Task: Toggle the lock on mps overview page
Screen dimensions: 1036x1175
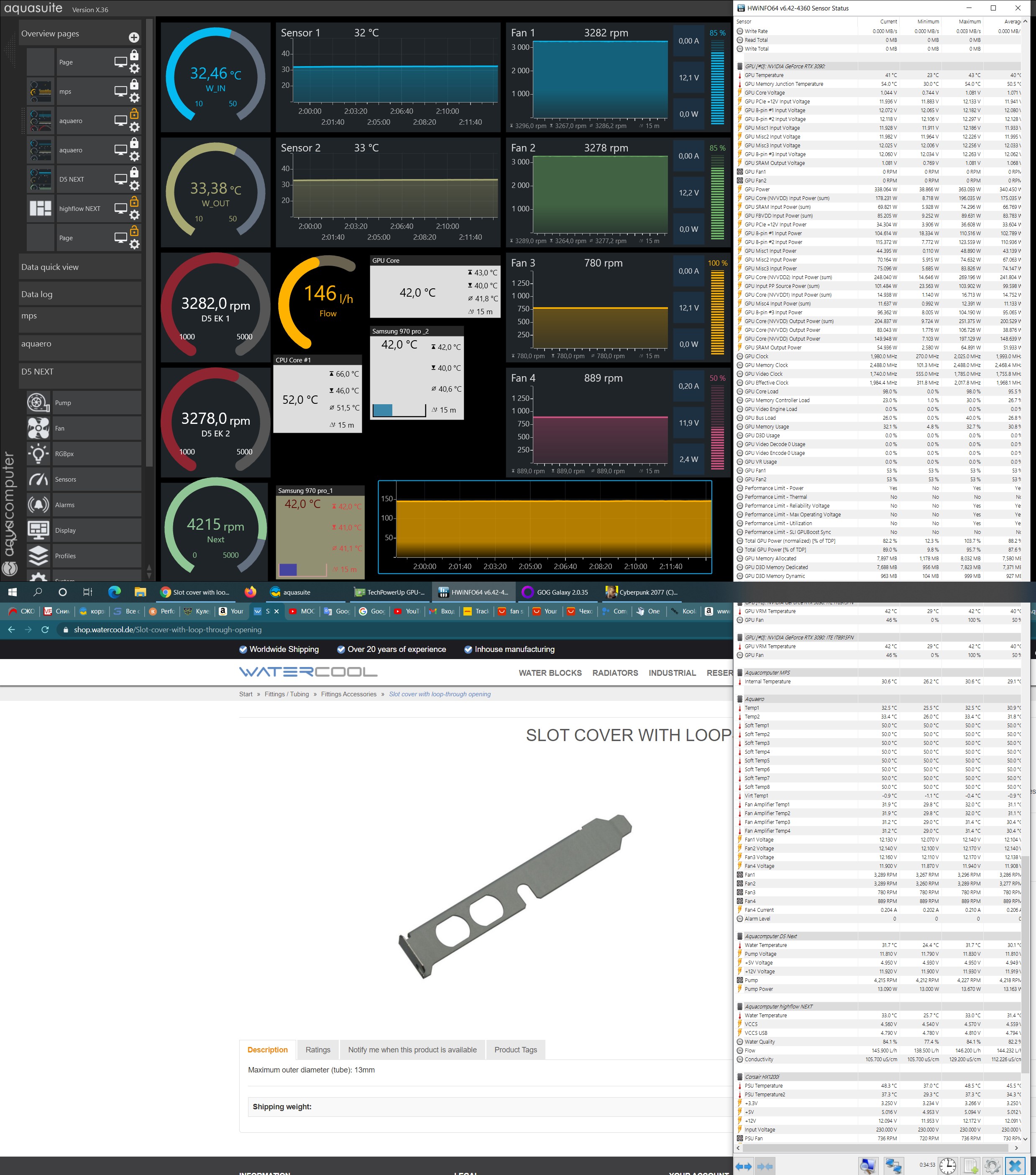Action: [x=134, y=85]
